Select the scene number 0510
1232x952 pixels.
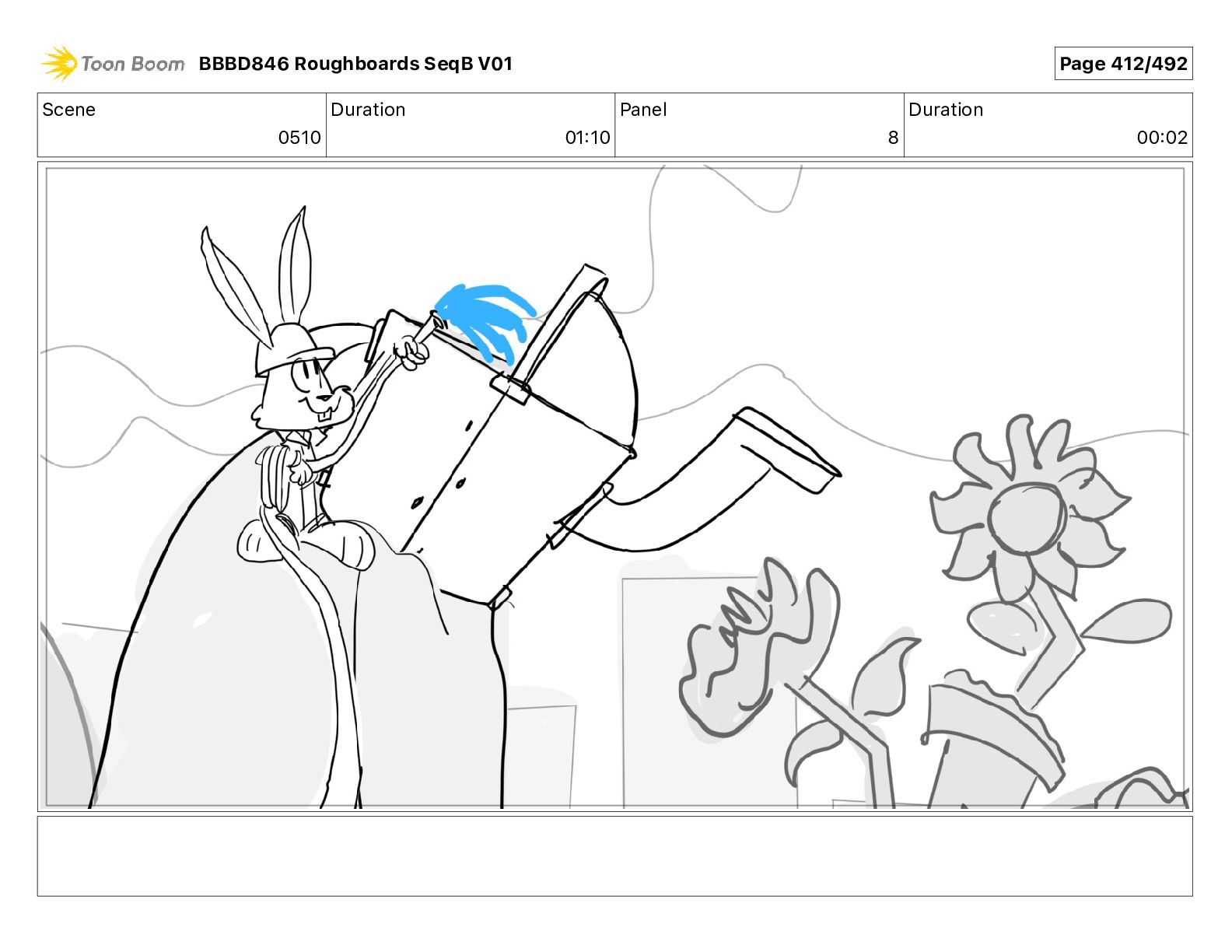click(x=299, y=138)
